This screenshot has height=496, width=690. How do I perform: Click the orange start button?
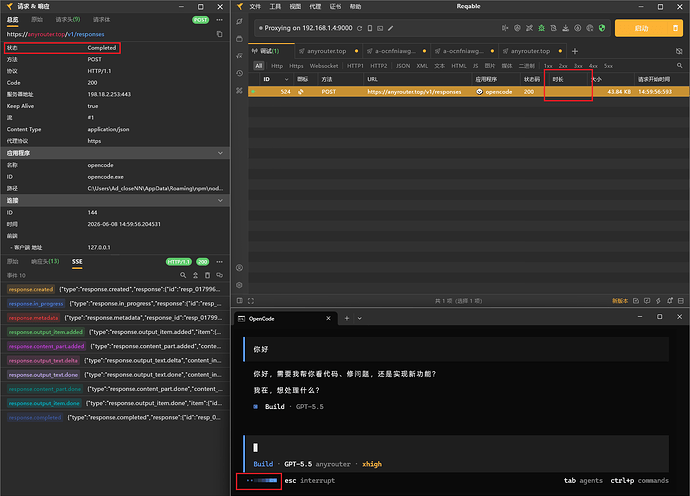pyautogui.click(x=641, y=28)
